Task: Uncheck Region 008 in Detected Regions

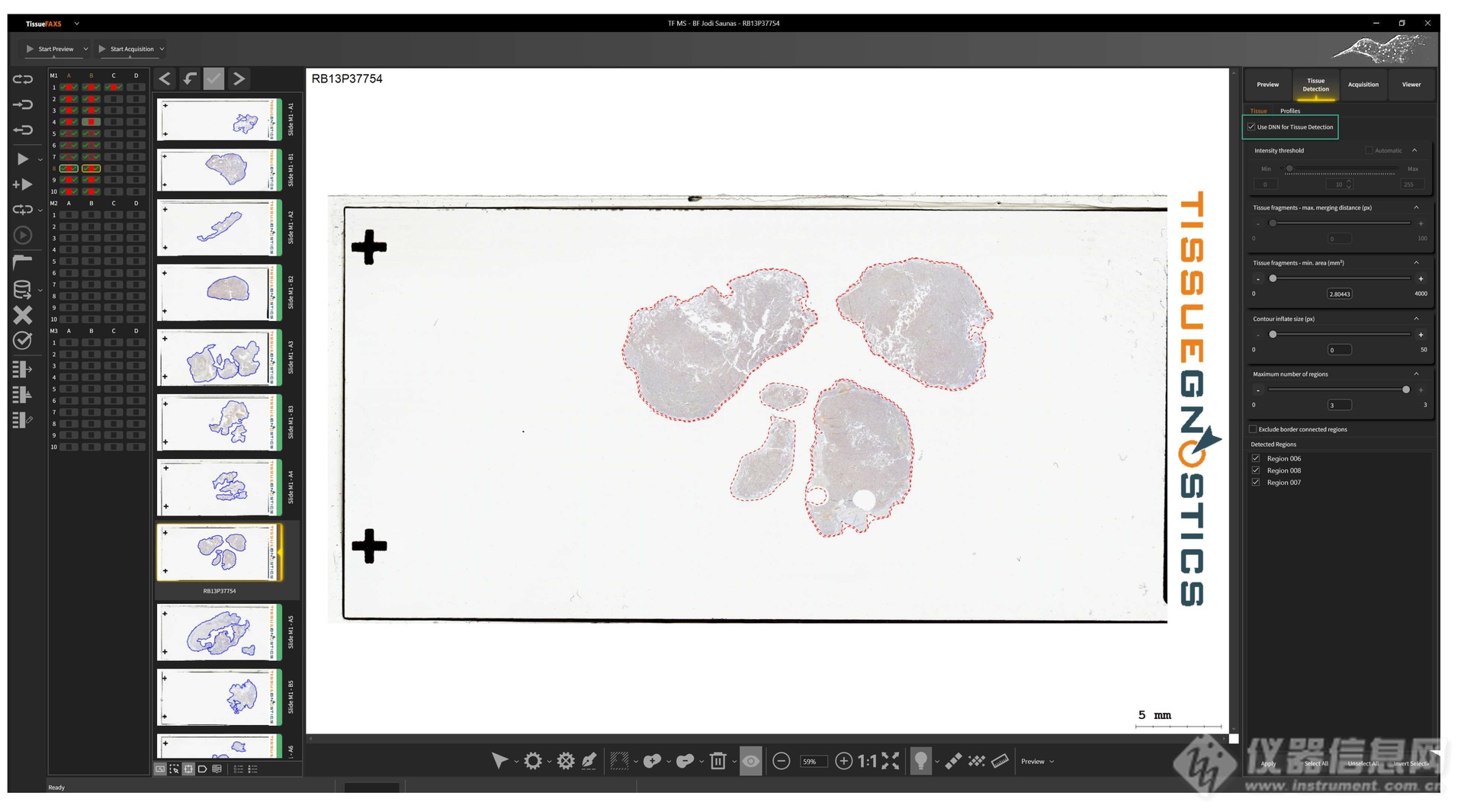Action: pyautogui.click(x=1256, y=470)
